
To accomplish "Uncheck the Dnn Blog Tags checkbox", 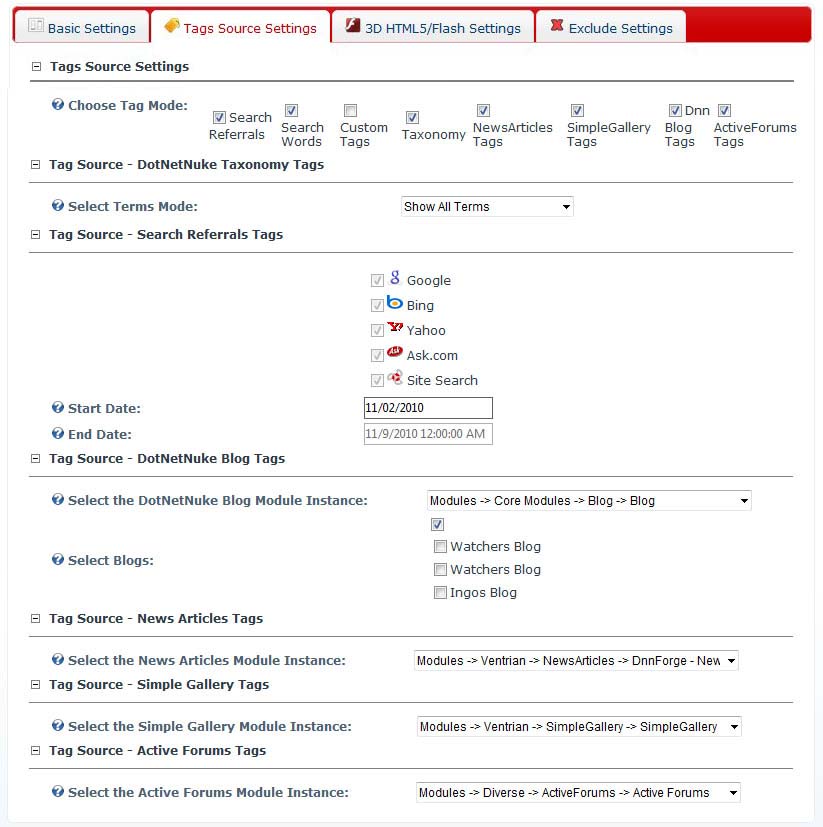I will click(x=675, y=110).
